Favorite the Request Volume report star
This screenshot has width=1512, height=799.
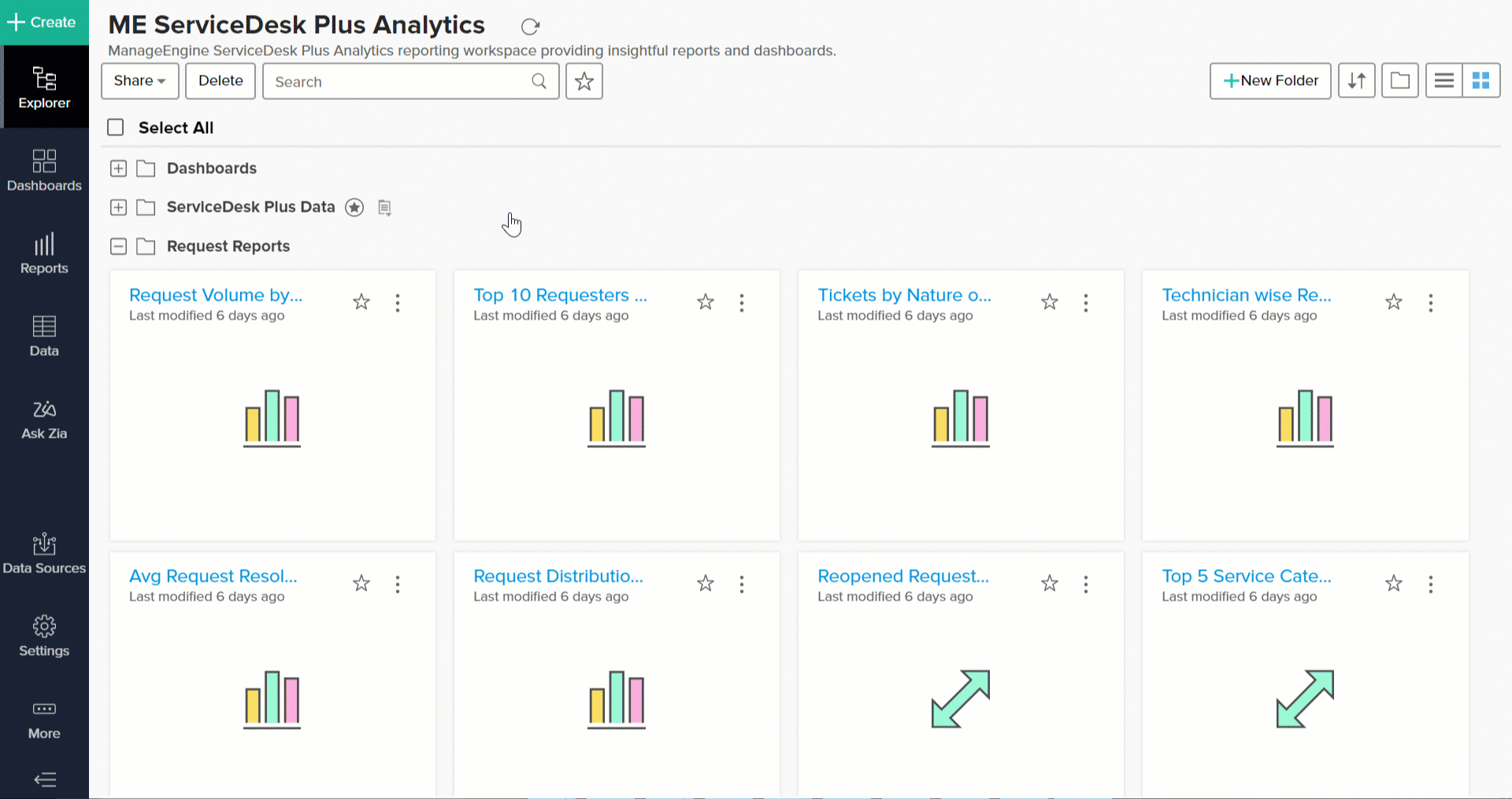click(361, 302)
